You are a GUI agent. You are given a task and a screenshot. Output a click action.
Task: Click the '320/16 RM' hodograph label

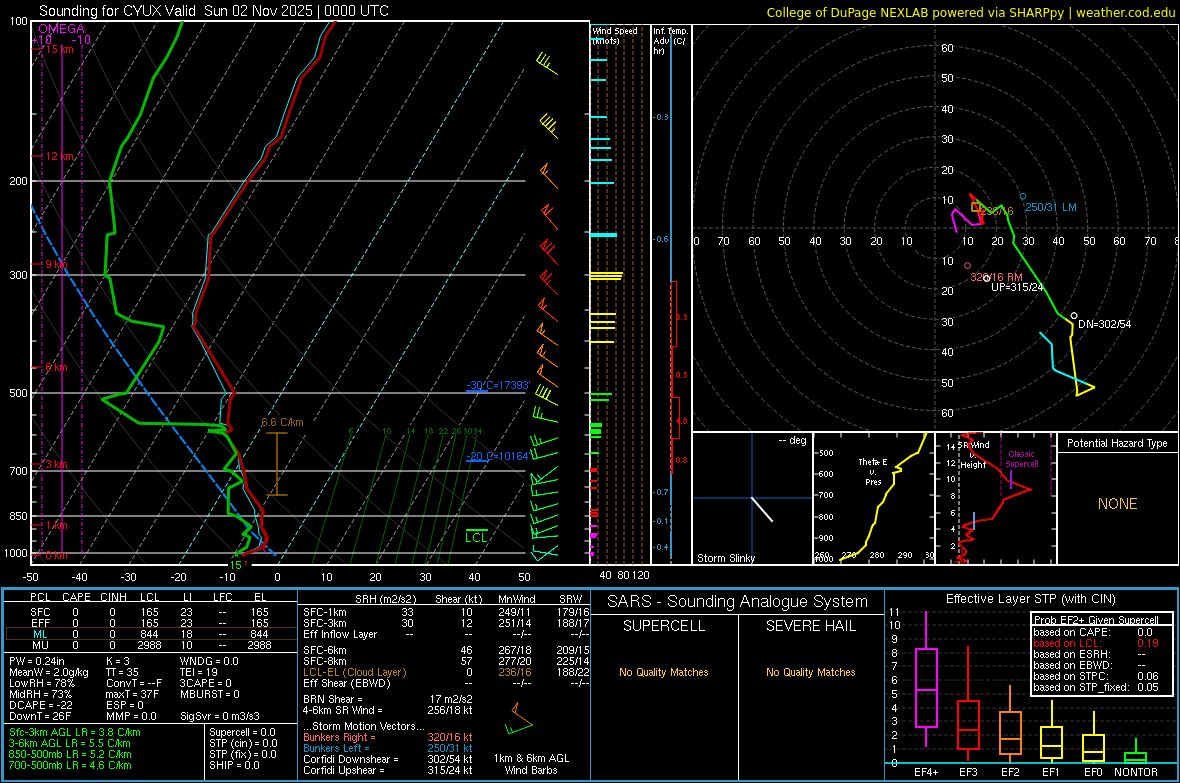click(x=996, y=277)
